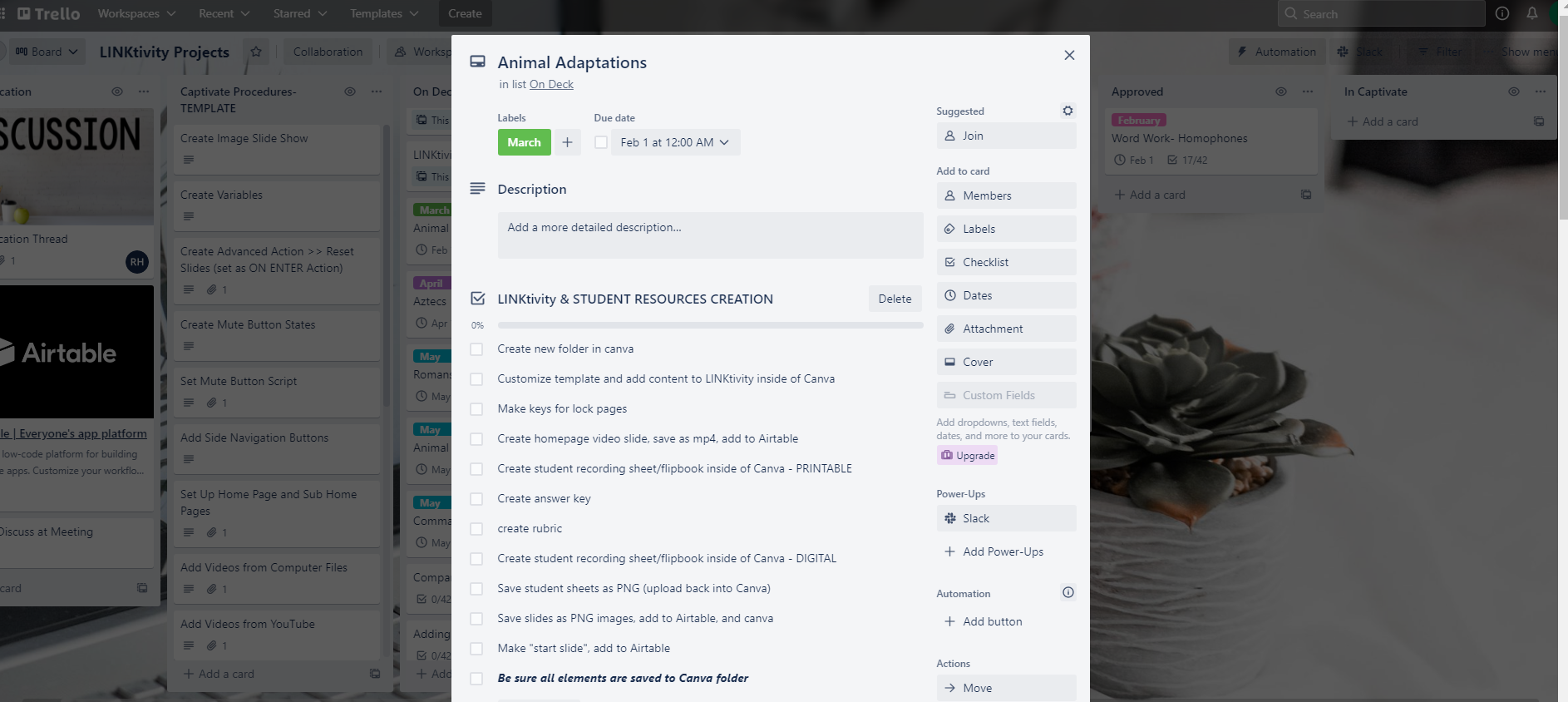Open the Create Image Slide Show card

277,150
